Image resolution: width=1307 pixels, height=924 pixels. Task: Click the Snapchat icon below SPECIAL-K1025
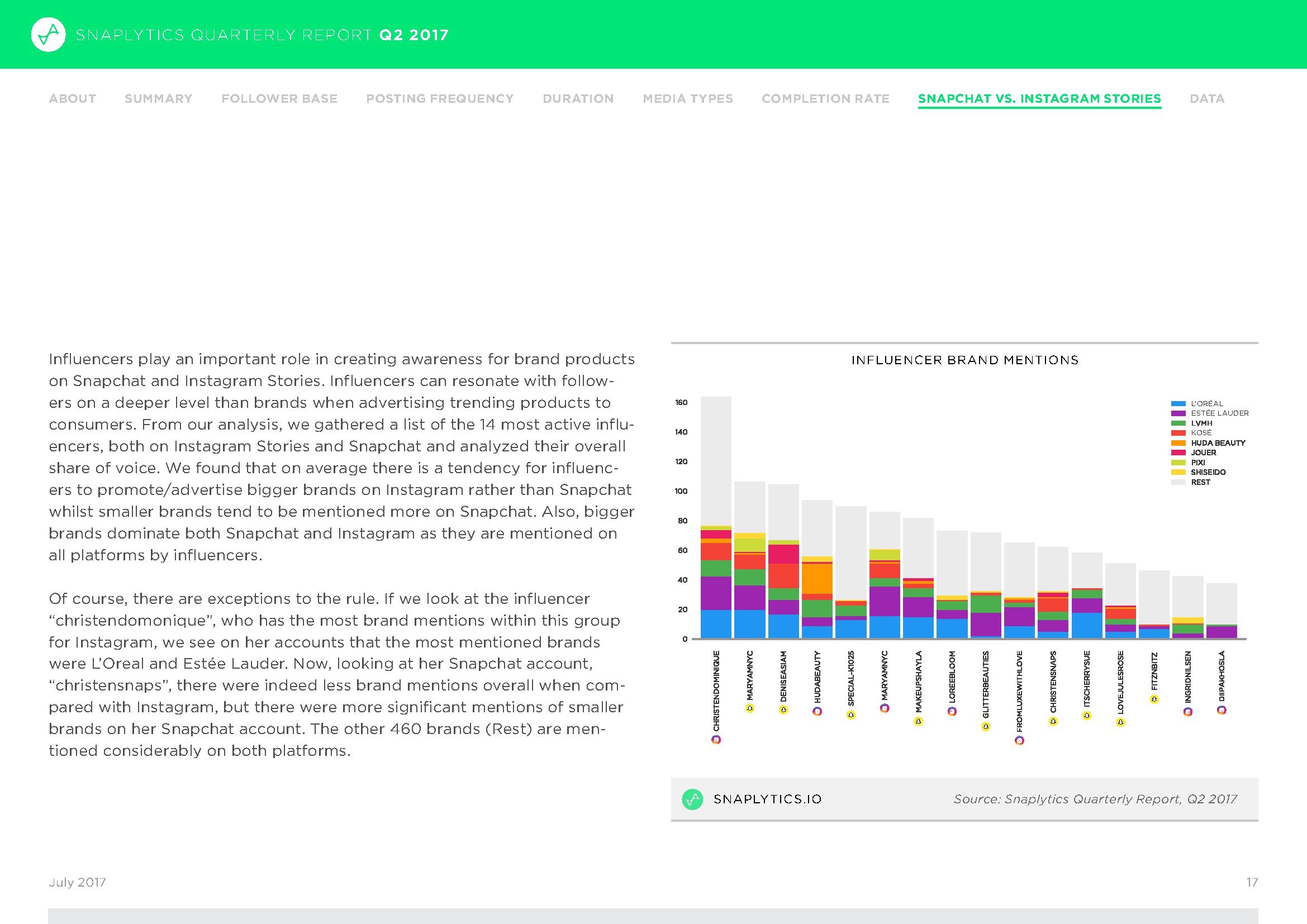[850, 715]
